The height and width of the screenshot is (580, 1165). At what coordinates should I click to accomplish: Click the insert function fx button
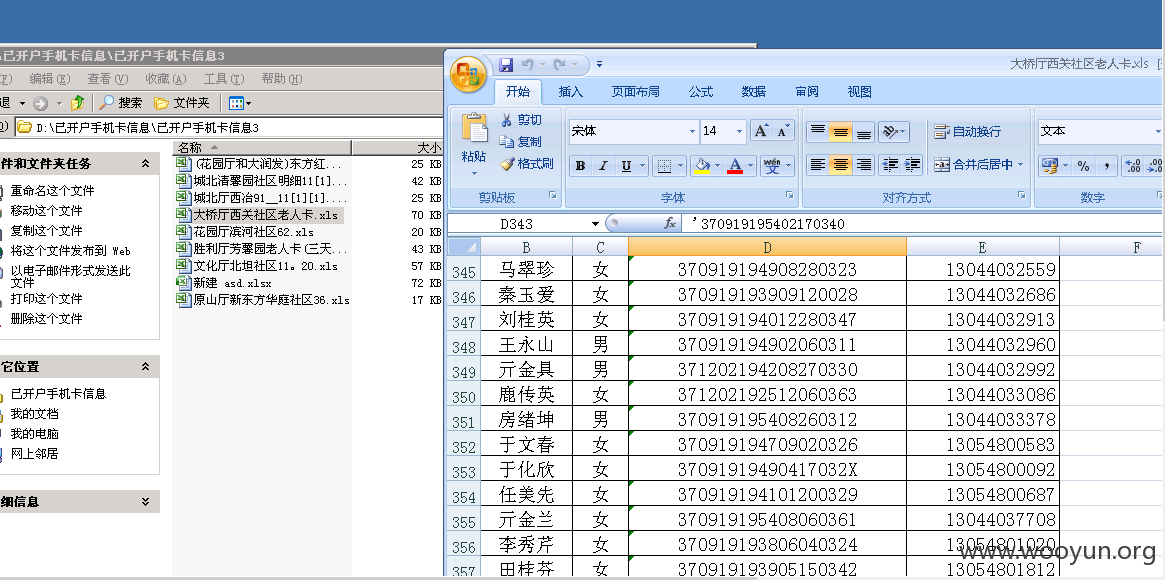[x=669, y=224]
